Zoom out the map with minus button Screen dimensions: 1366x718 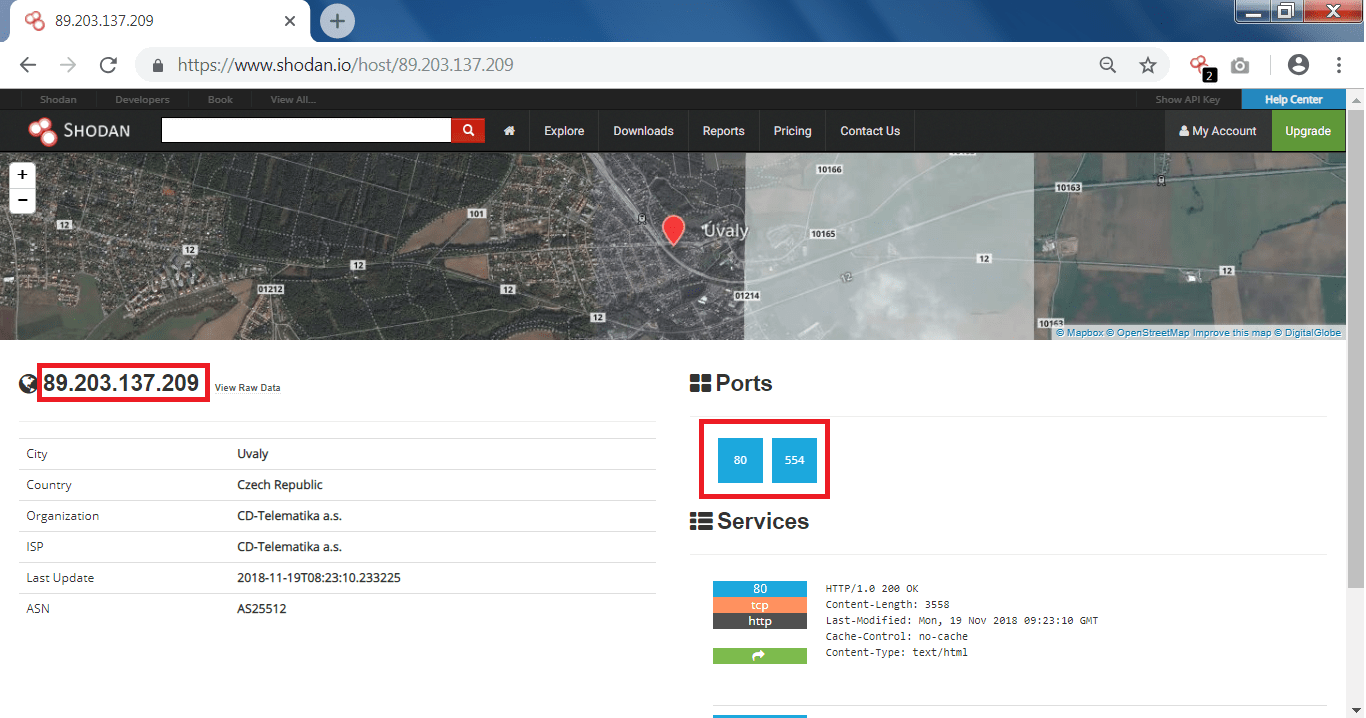click(x=22, y=200)
